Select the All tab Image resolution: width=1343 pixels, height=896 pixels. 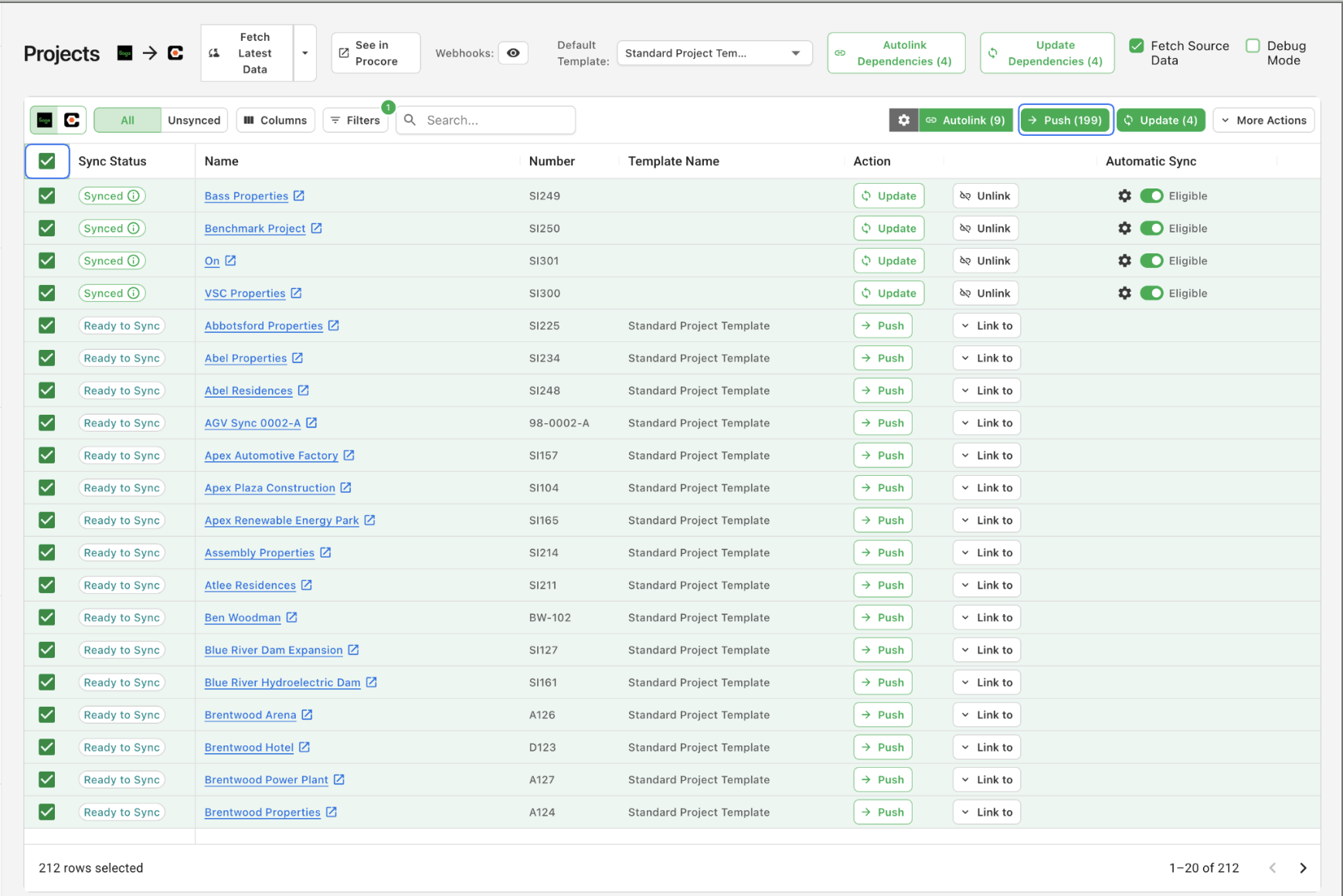[x=127, y=120]
